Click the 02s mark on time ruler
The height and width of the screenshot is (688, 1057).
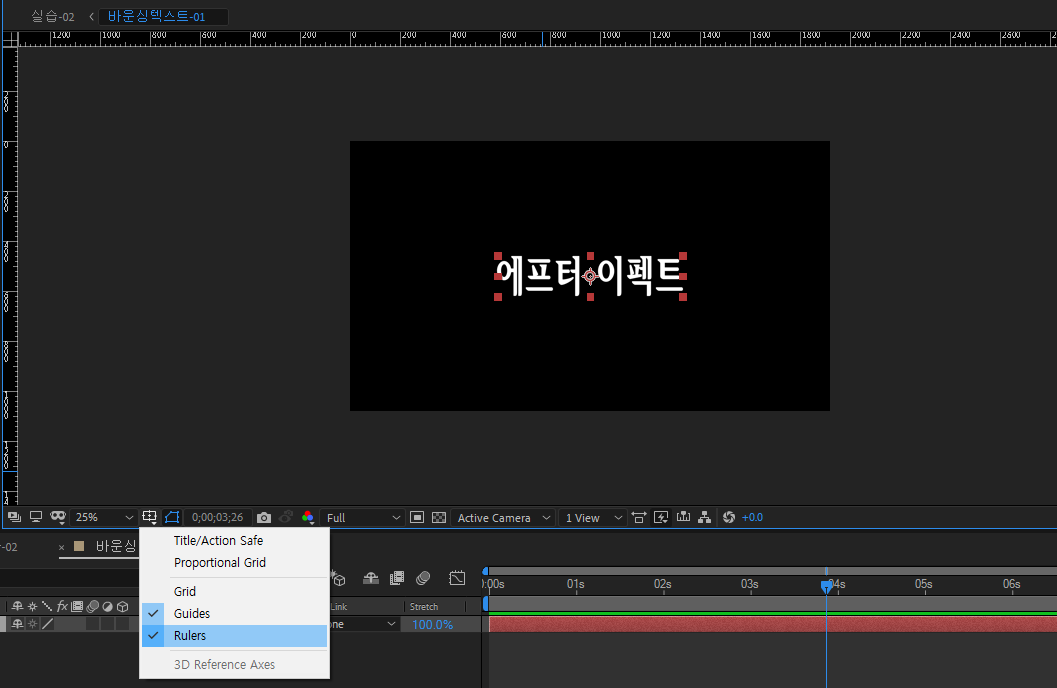[663, 584]
